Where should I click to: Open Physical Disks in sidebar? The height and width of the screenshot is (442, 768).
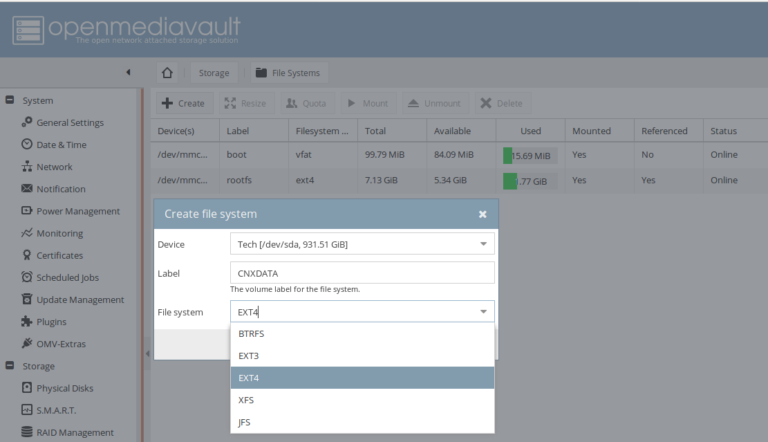pos(65,388)
